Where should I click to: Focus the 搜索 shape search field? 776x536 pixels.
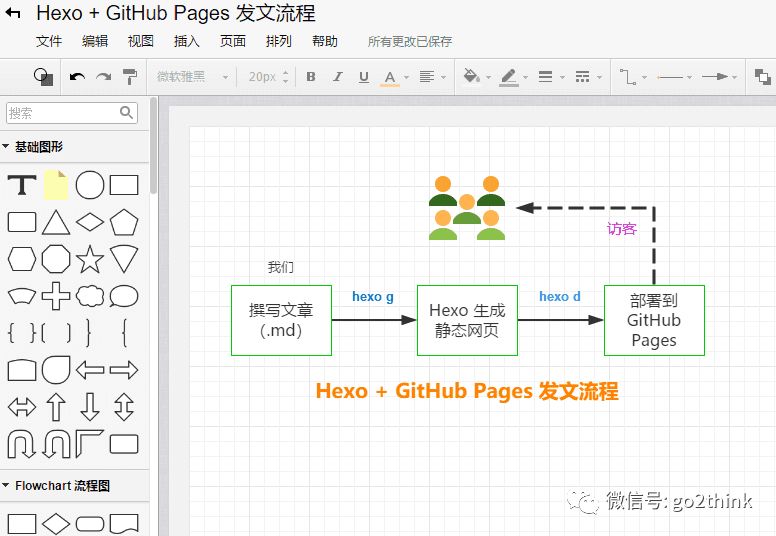(72, 113)
